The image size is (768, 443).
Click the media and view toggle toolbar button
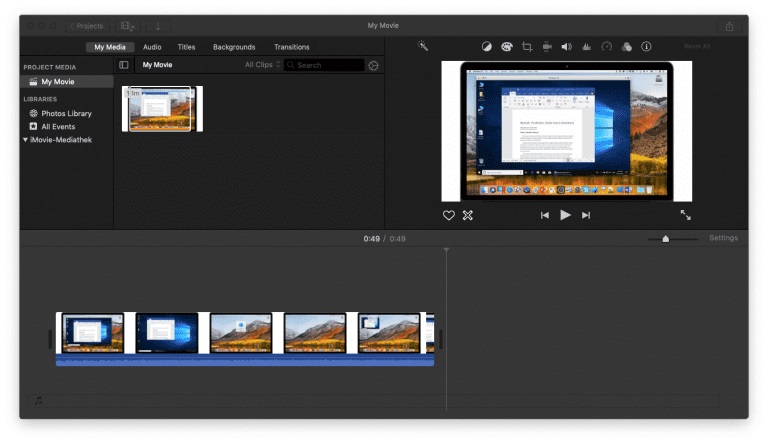coord(127,26)
